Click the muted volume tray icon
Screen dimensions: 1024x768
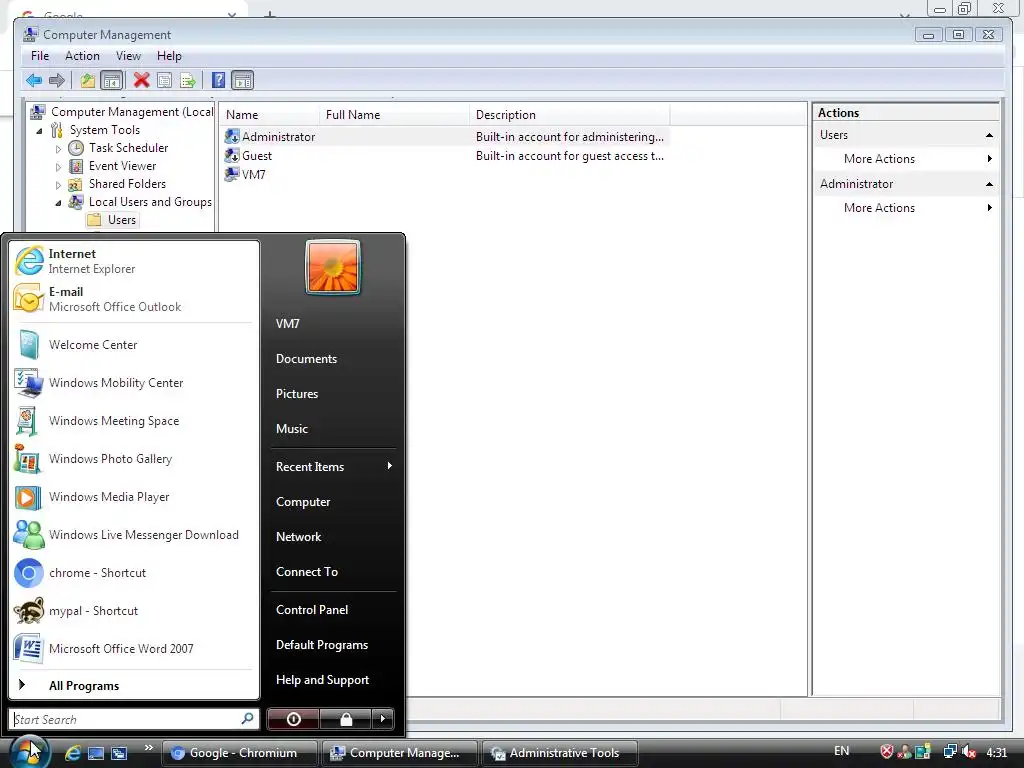point(968,752)
